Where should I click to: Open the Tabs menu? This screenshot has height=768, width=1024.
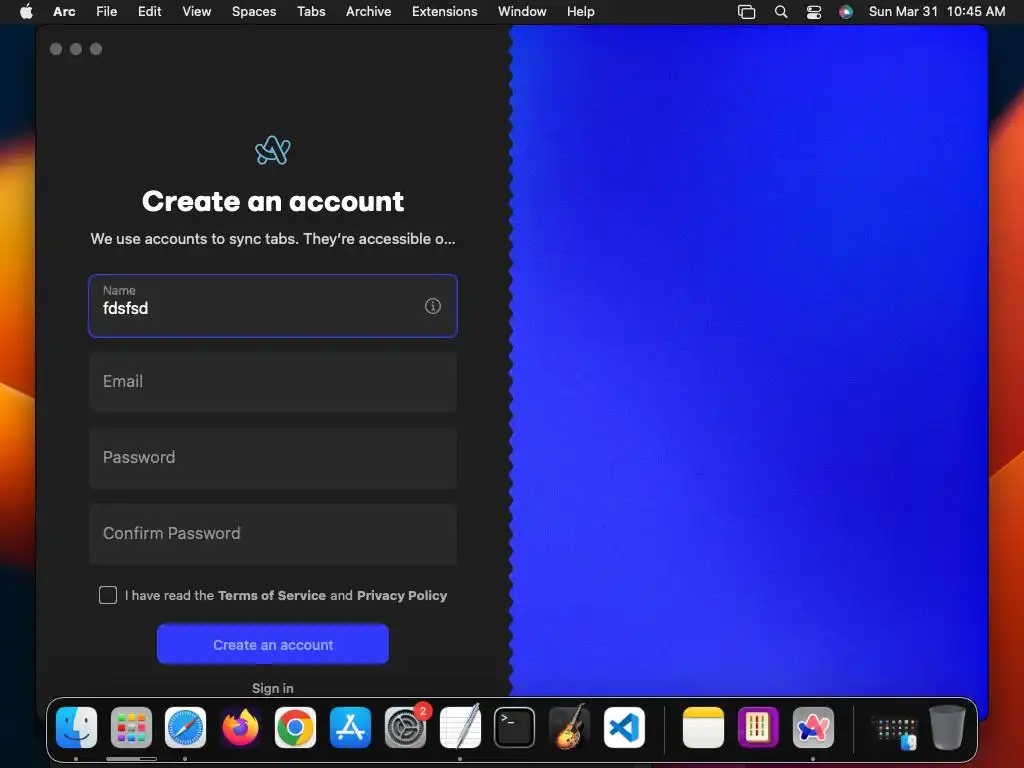311,11
